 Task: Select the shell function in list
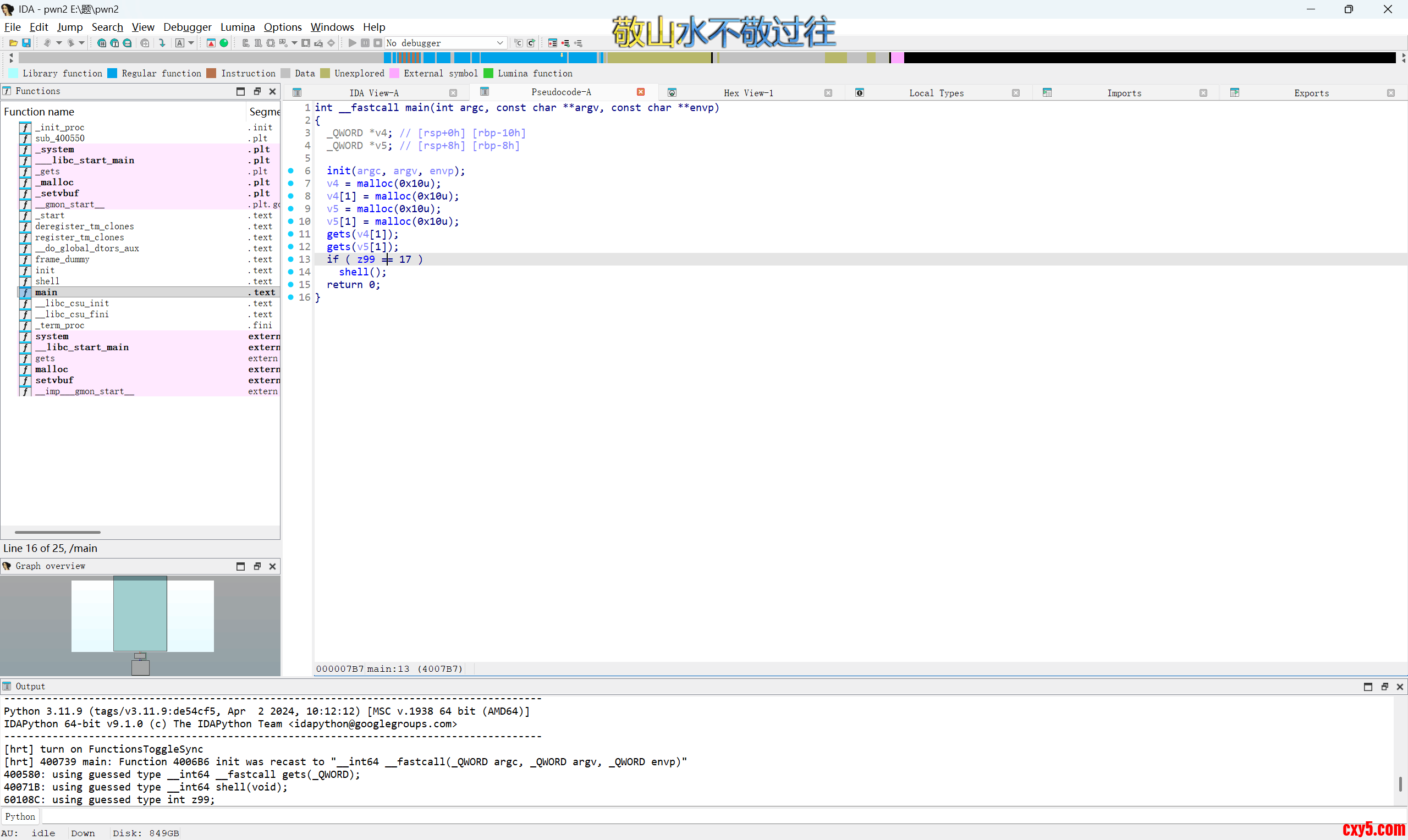tap(47, 281)
